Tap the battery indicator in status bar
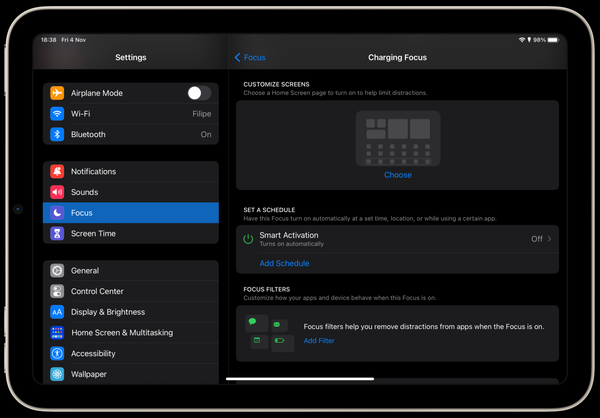 [553, 40]
